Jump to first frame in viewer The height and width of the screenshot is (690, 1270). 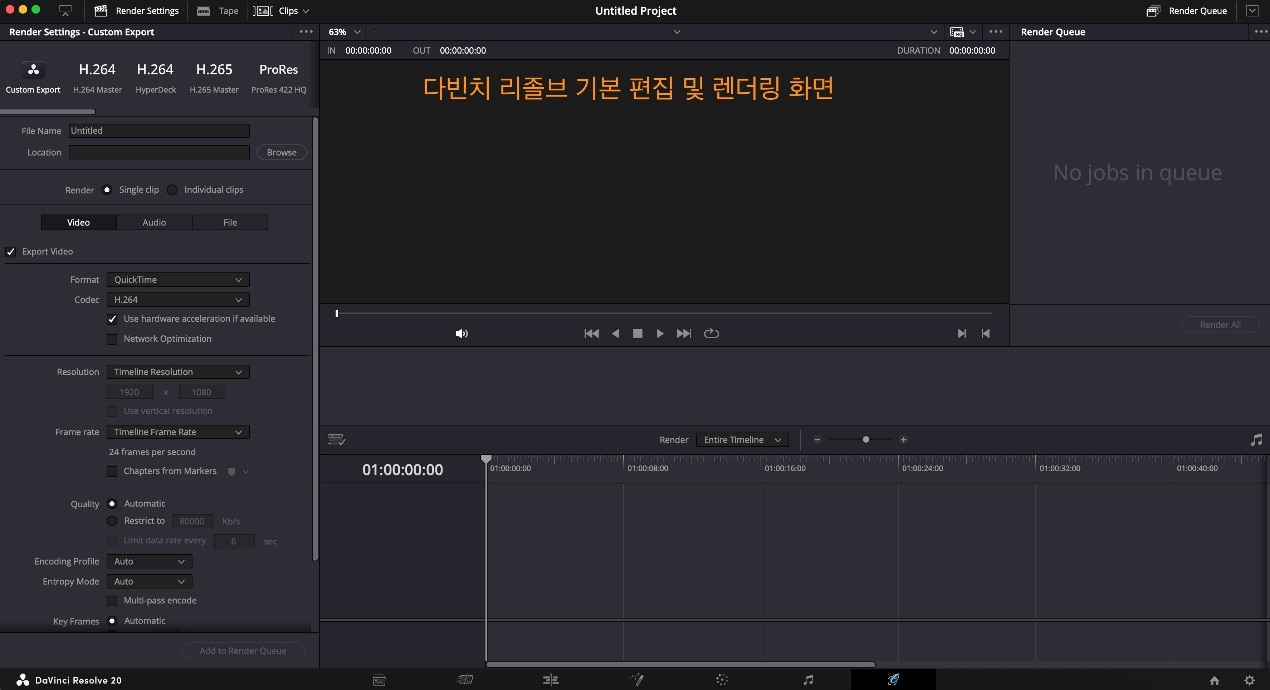click(x=591, y=334)
